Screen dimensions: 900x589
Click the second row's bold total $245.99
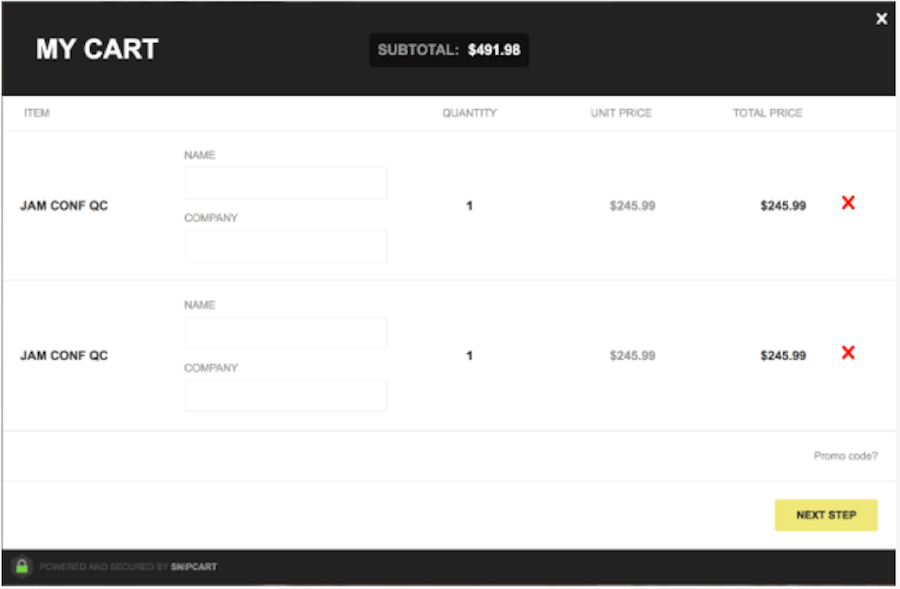tap(783, 355)
